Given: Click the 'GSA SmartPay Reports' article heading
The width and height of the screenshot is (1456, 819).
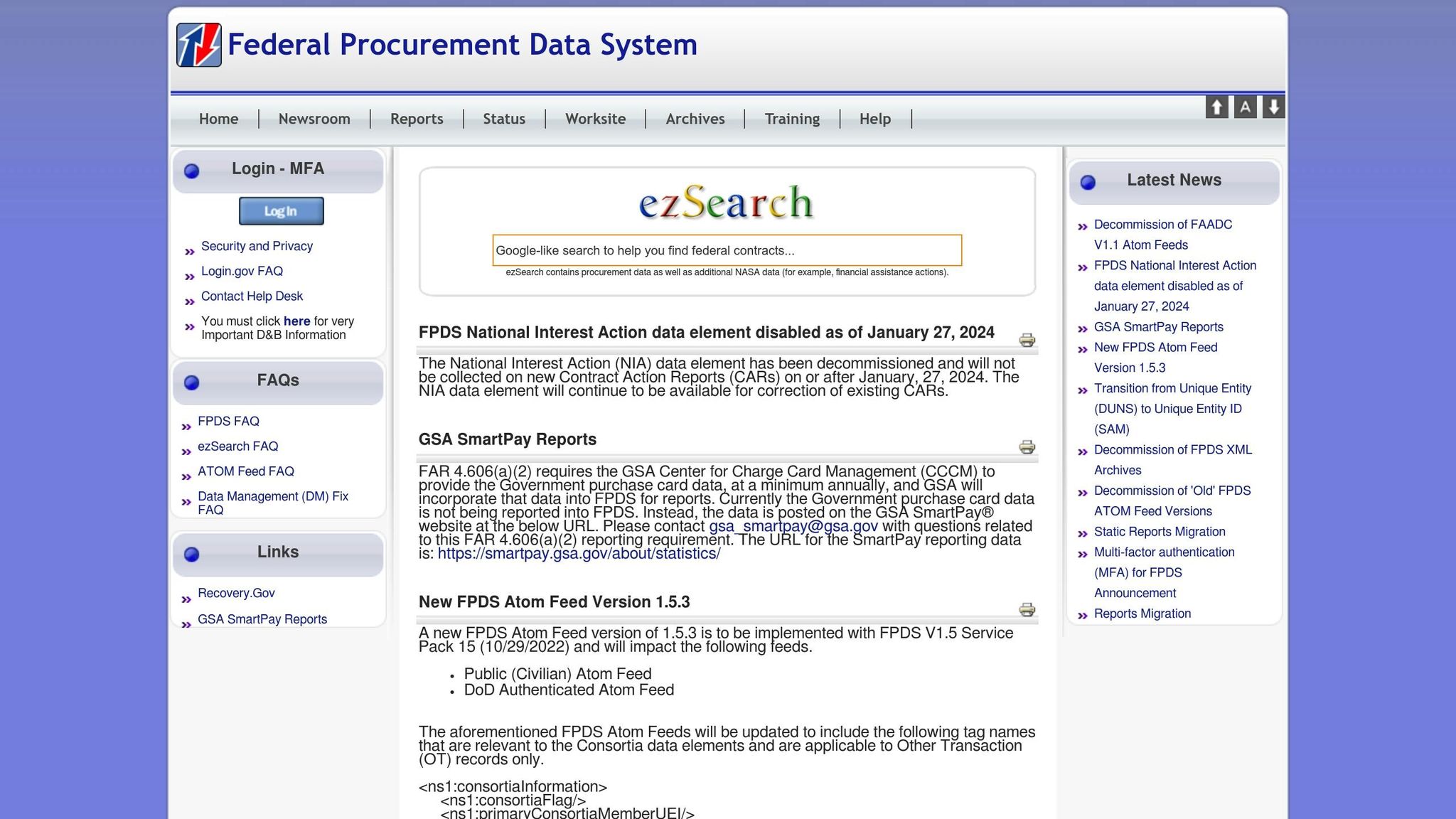Looking at the screenshot, I should click(508, 439).
